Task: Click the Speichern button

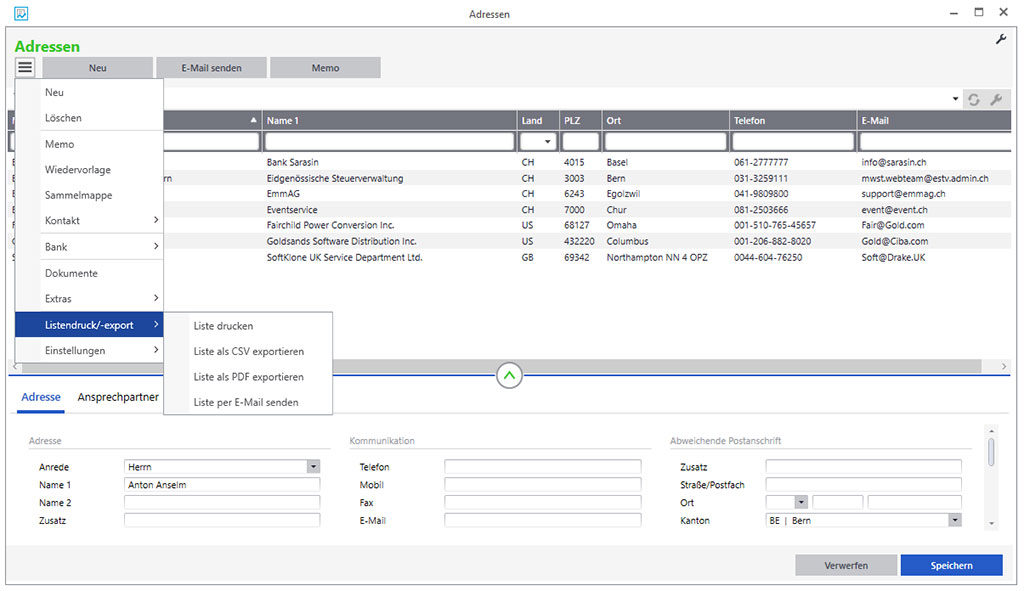Action: tap(952, 566)
